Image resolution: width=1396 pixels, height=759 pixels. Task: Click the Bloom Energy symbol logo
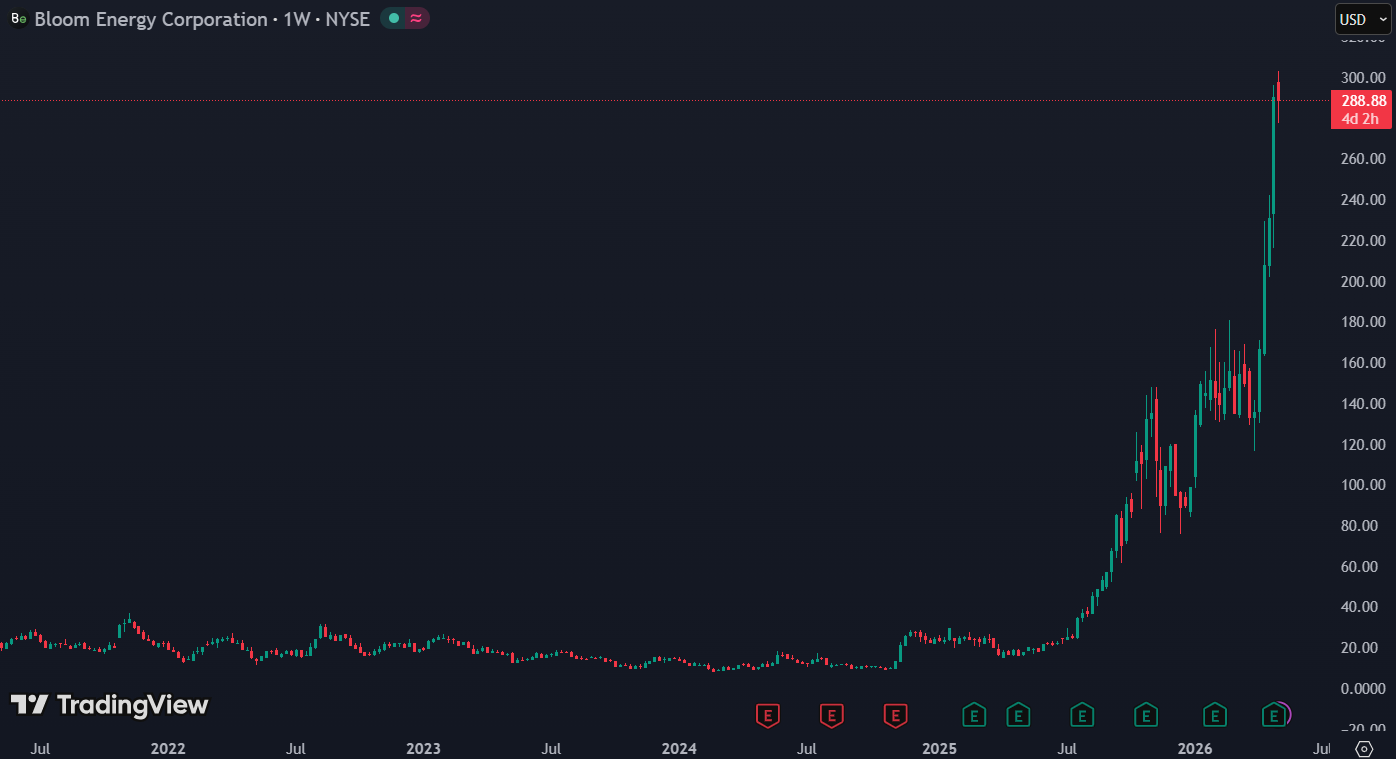click(19, 19)
